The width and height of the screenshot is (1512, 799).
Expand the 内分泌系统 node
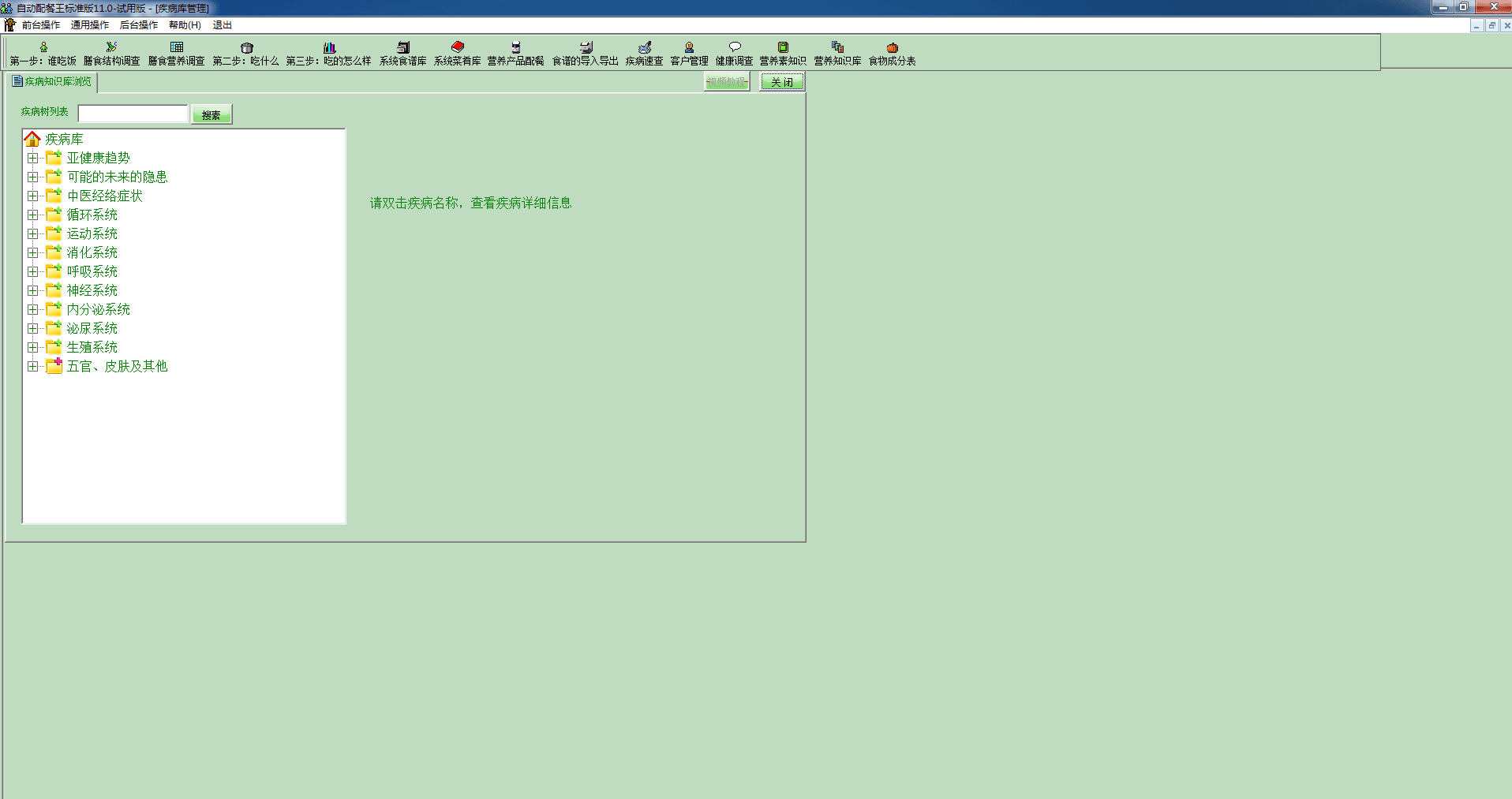[32, 309]
